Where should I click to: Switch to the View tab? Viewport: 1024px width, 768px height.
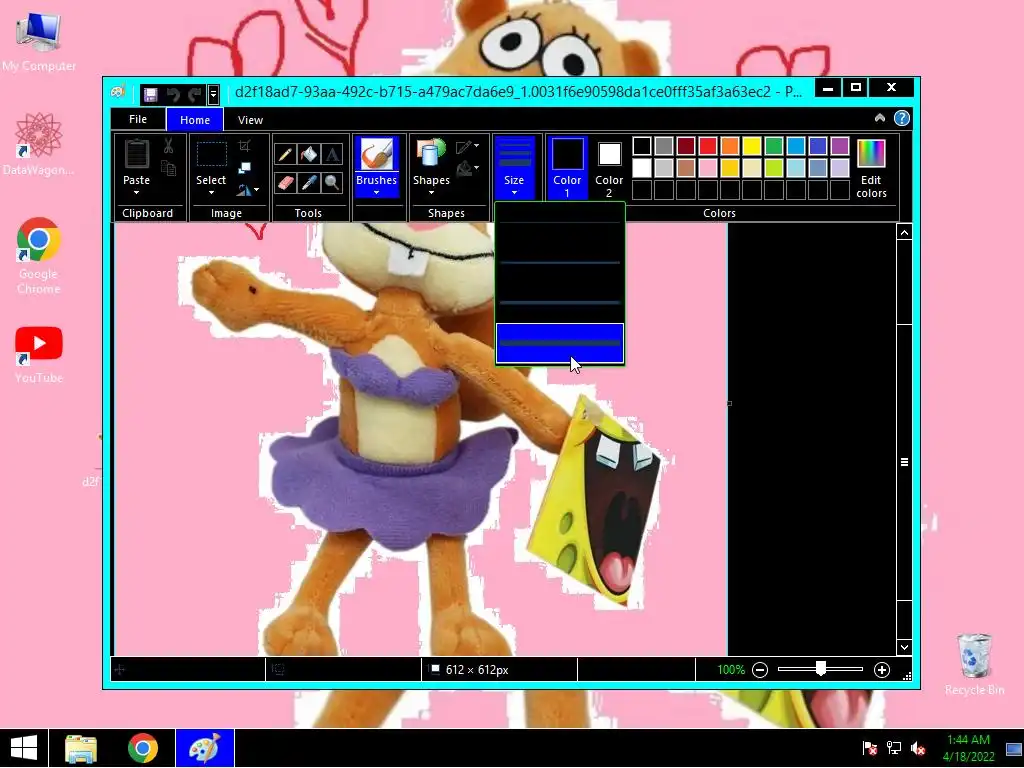[250, 120]
